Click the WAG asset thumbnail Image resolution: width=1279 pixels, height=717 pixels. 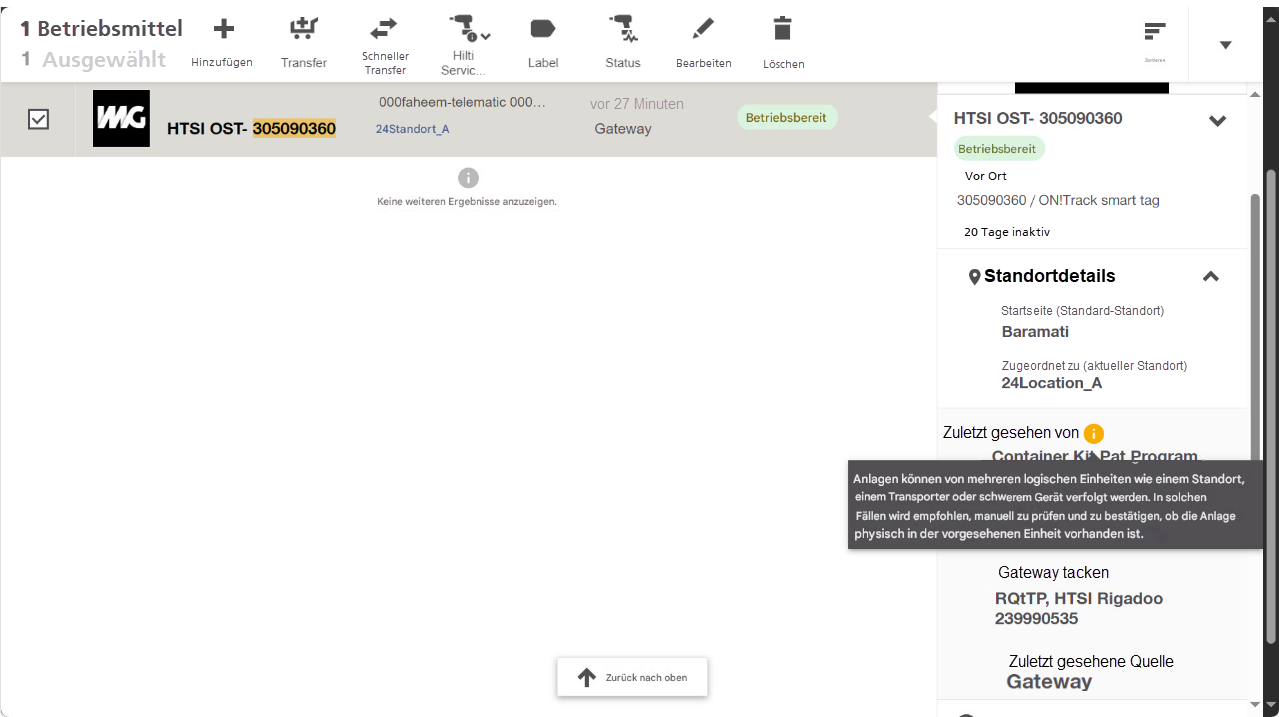coord(121,119)
